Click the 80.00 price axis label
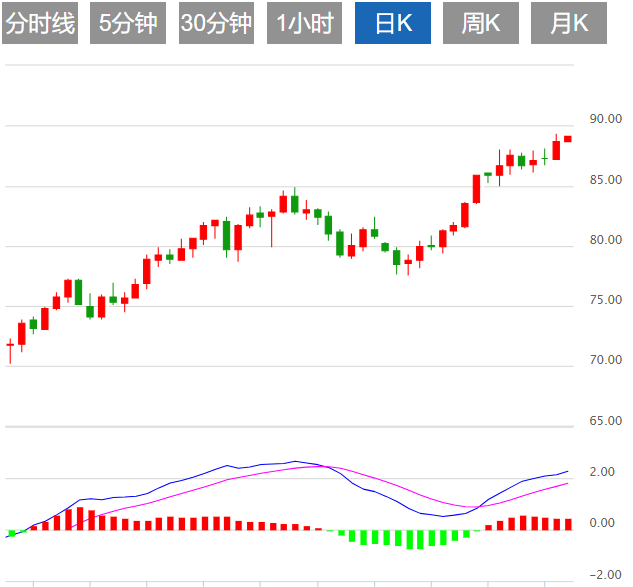 606,240
